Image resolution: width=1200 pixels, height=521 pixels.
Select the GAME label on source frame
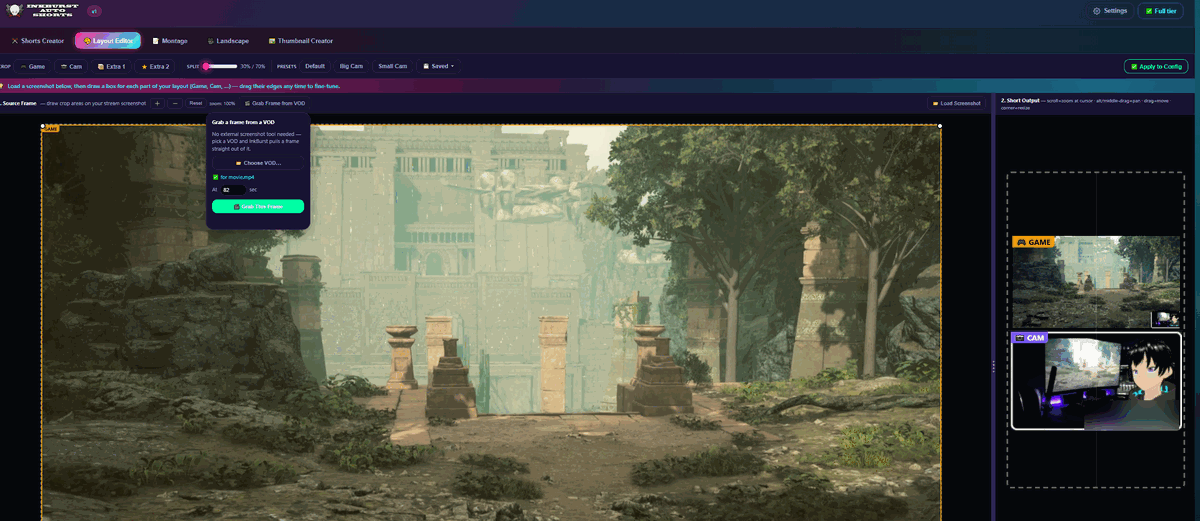52,128
